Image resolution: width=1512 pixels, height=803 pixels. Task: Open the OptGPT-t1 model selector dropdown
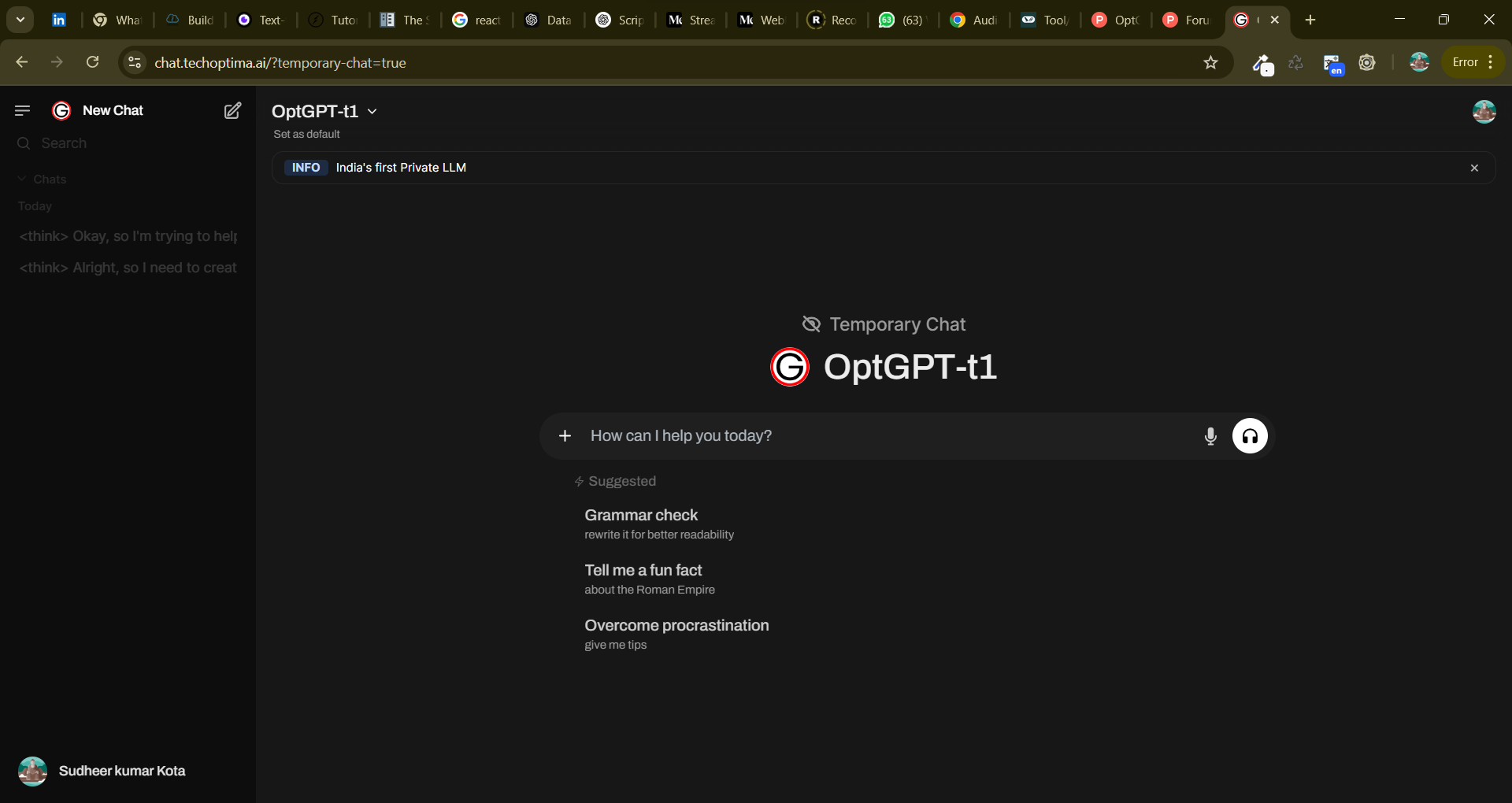tap(324, 111)
